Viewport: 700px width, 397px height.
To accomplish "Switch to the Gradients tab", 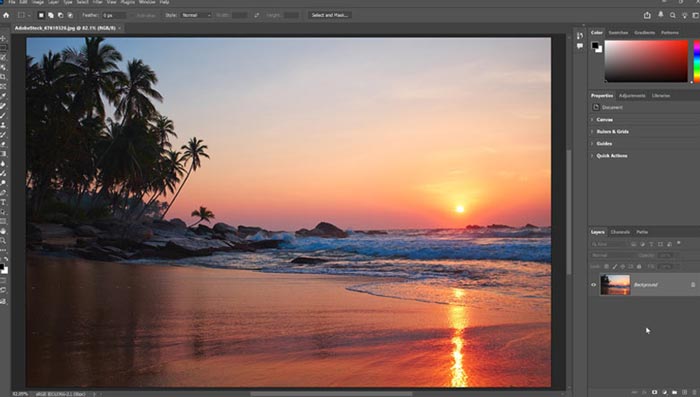I will (x=645, y=33).
